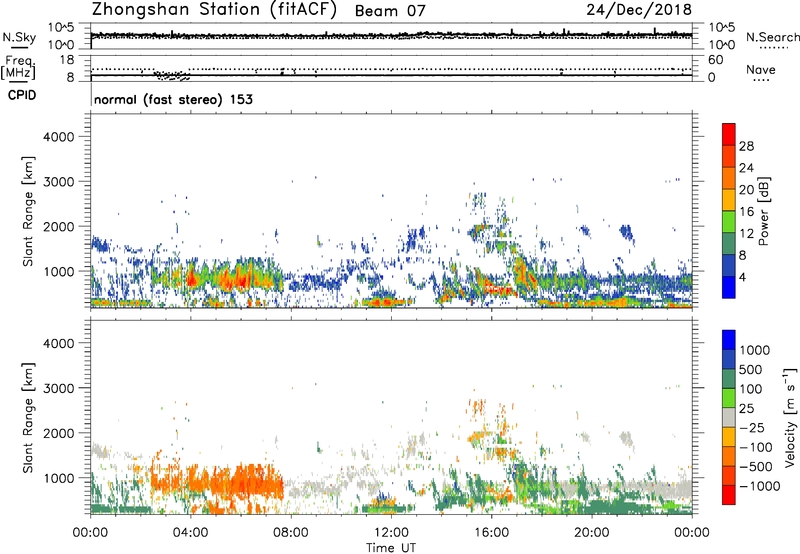Click the 'Zhongshan Station (fitACF)' plot title
800x554 pixels.
click(214, 10)
